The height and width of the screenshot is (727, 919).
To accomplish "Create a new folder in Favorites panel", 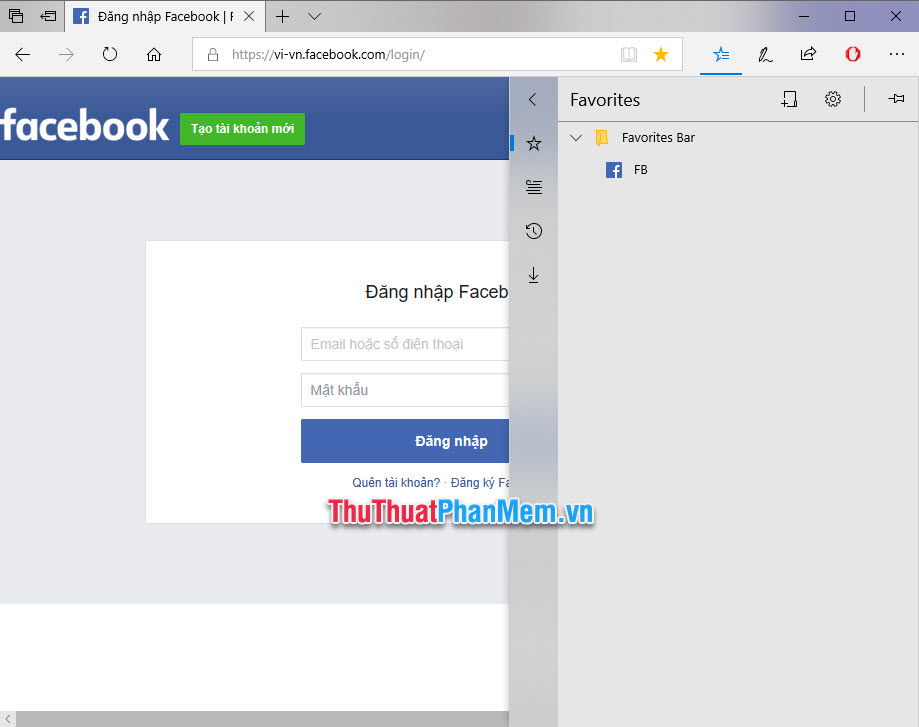I will point(789,99).
